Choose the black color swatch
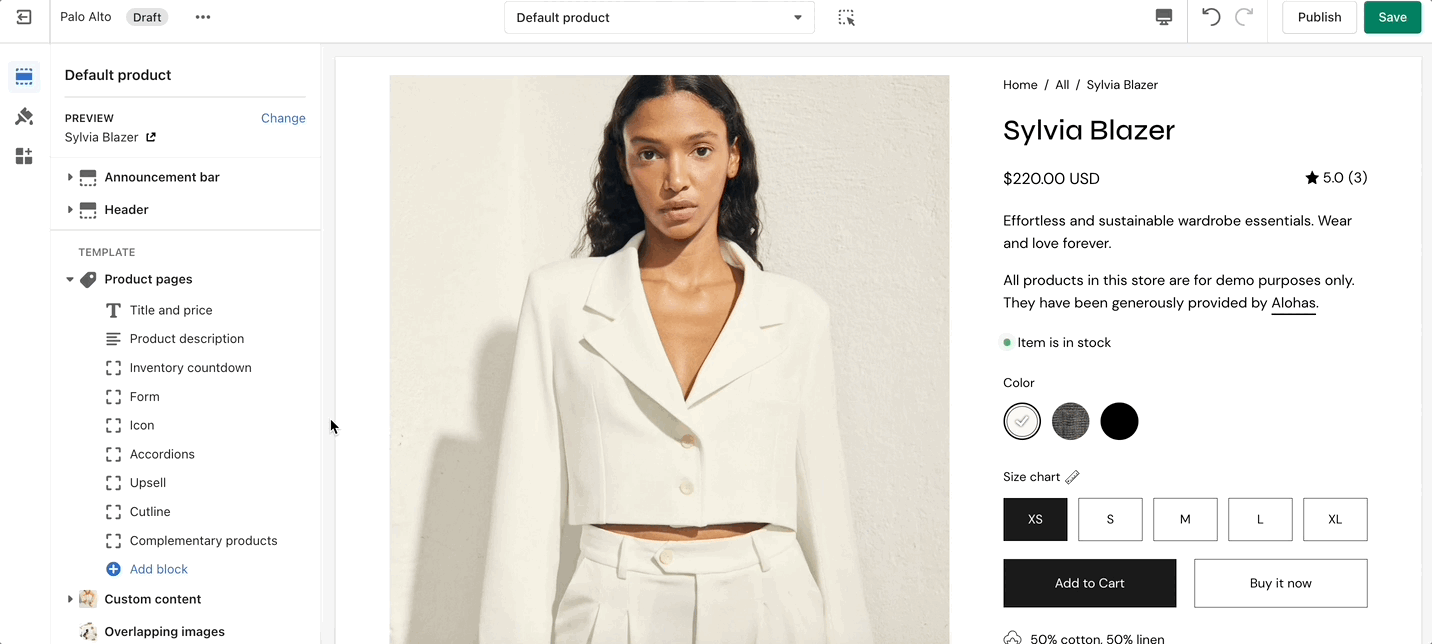The width and height of the screenshot is (1432, 644). (1119, 421)
